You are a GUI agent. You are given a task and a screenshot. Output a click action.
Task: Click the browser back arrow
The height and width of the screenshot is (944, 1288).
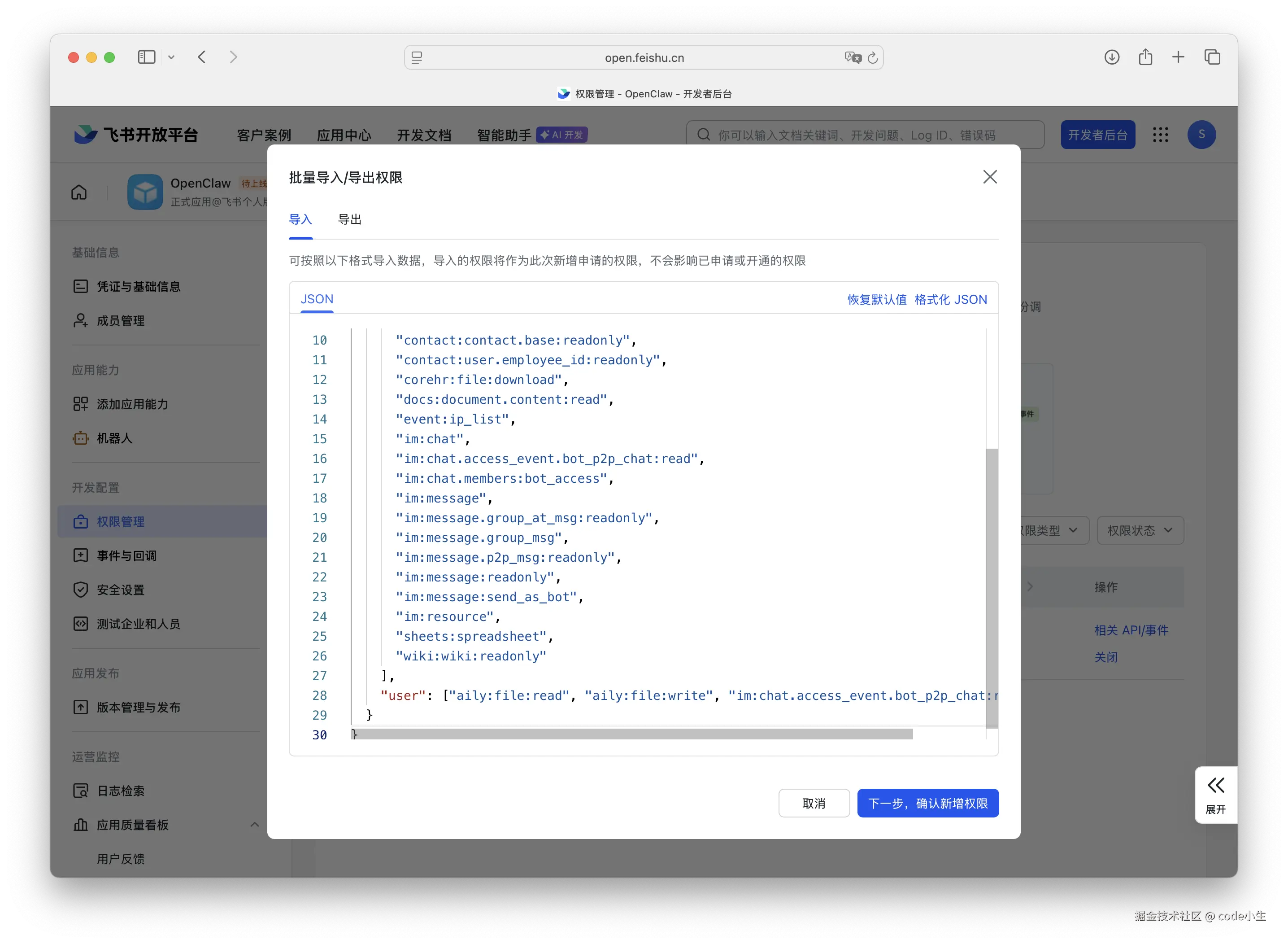click(202, 57)
